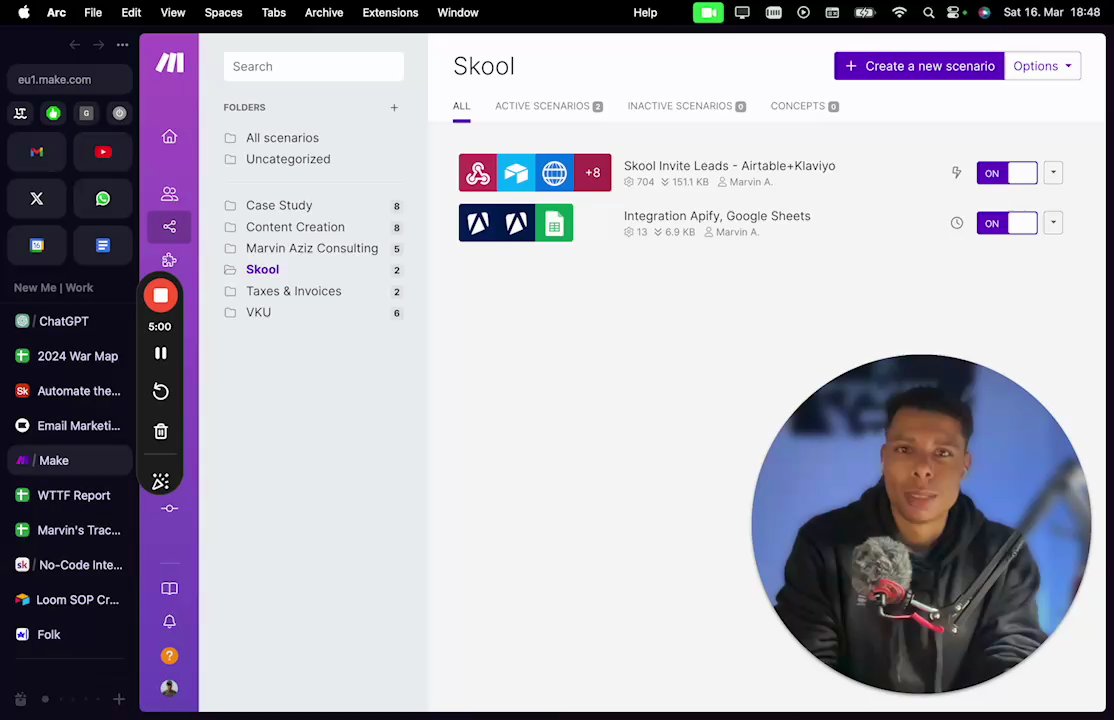Image resolution: width=1114 pixels, height=720 pixels.
Task: Toggle off Skool Invite Leads scenario
Action: point(1007,173)
